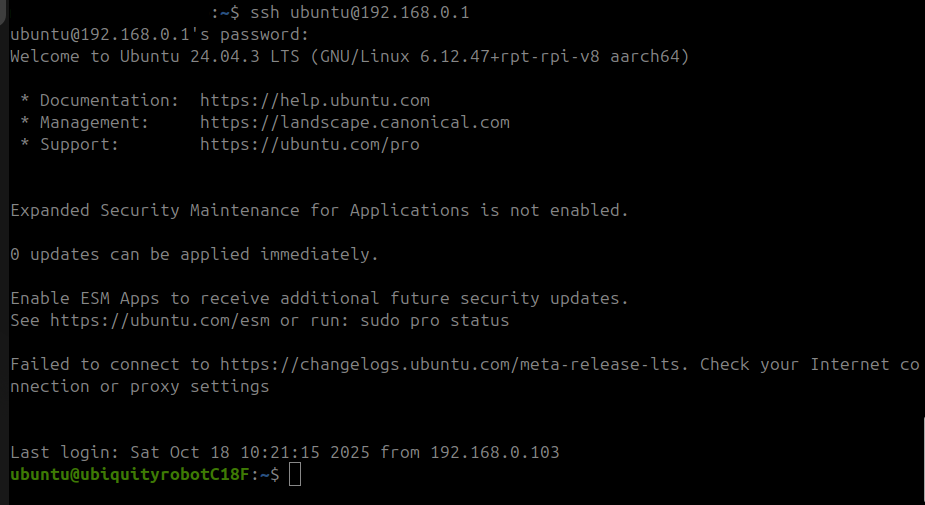The height and width of the screenshot is (505, 925).
Task: Open the landscape.canonical.com management link
Action: pyautogui.click(x=354, y=122)
